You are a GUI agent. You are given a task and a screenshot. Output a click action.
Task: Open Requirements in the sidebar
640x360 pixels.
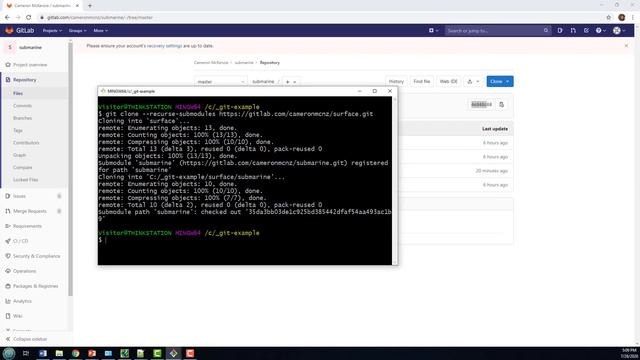point(27,226)
